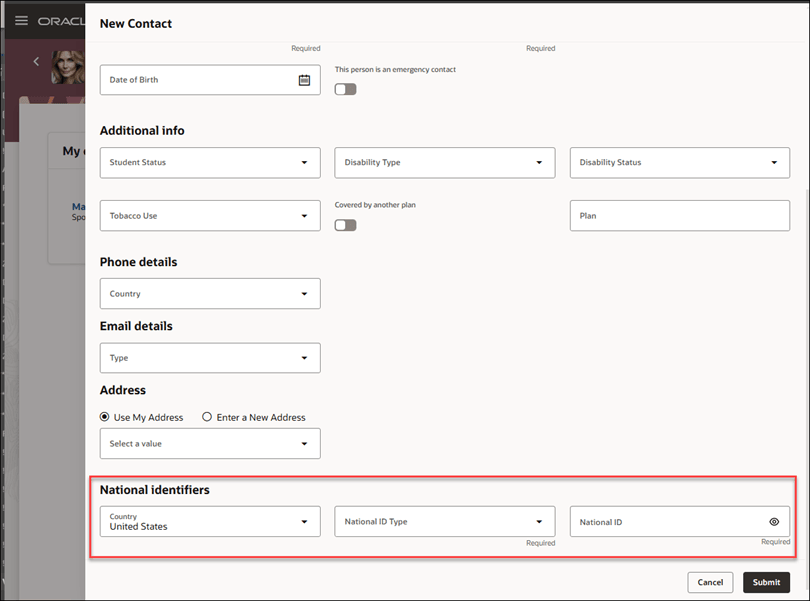Open the National identifiers Country dropdown
The image size is (810, 601).
click(210, 521)
